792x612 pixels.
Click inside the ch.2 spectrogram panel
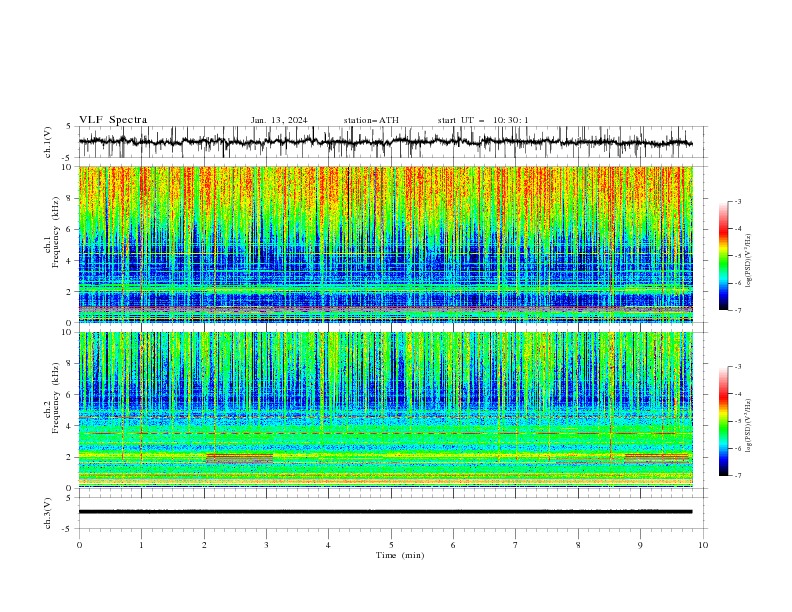coord(386,410)
